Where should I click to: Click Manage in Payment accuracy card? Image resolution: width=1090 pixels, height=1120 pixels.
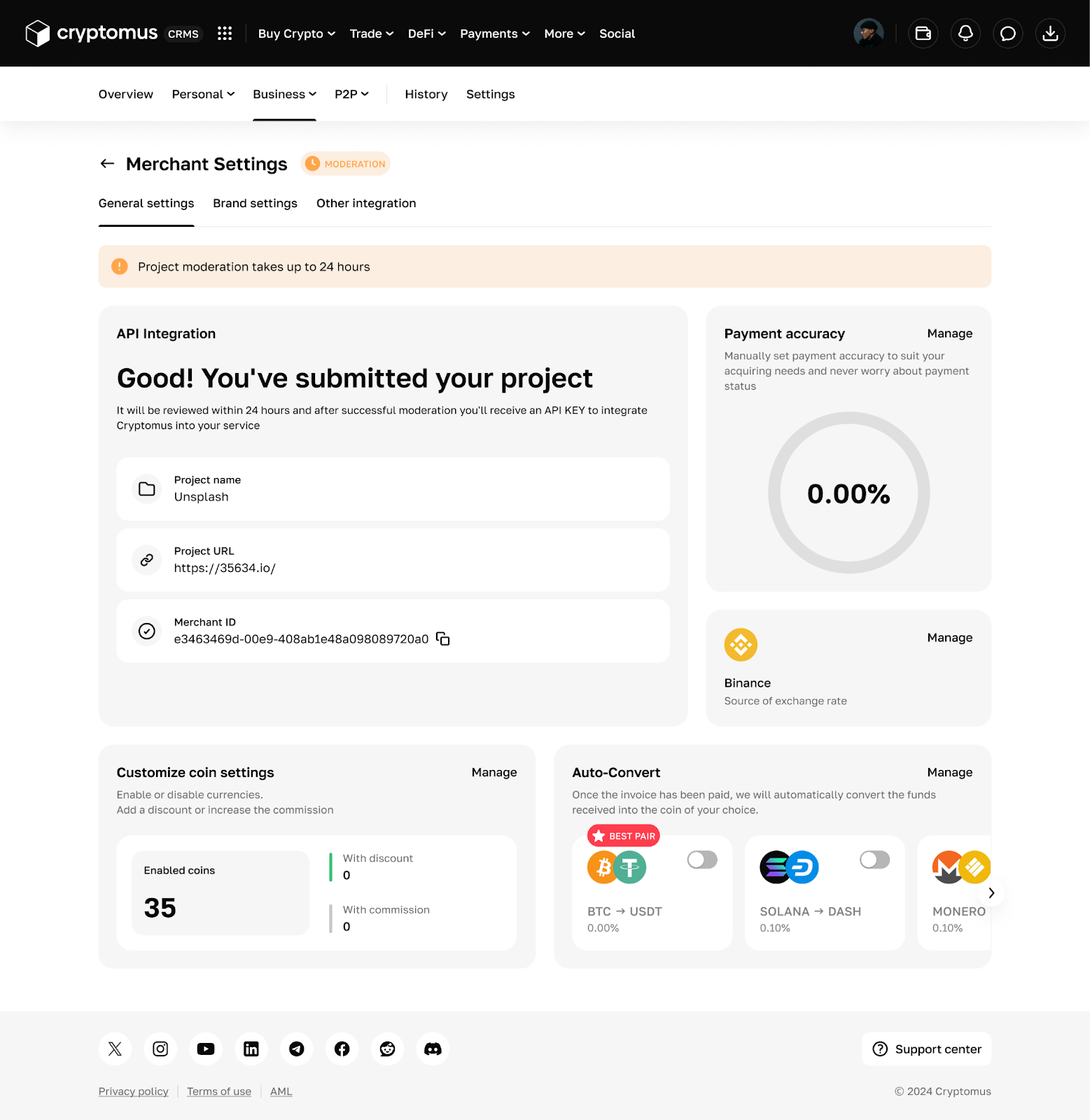click(949, 333)
